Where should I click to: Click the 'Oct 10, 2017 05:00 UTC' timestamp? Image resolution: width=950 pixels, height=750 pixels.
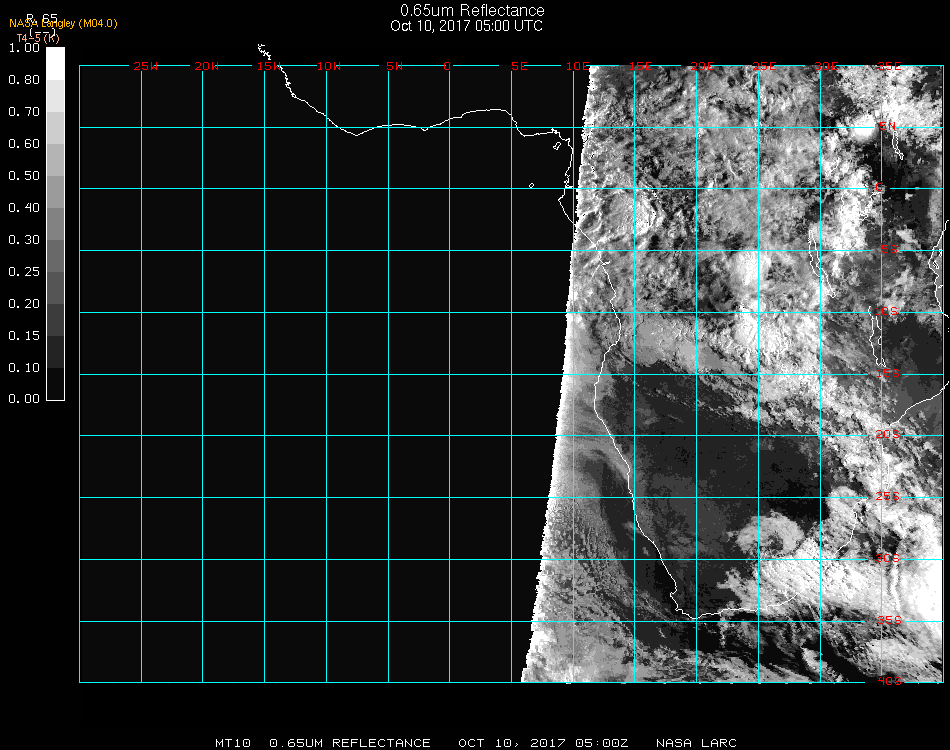click(x=467, y=26)
